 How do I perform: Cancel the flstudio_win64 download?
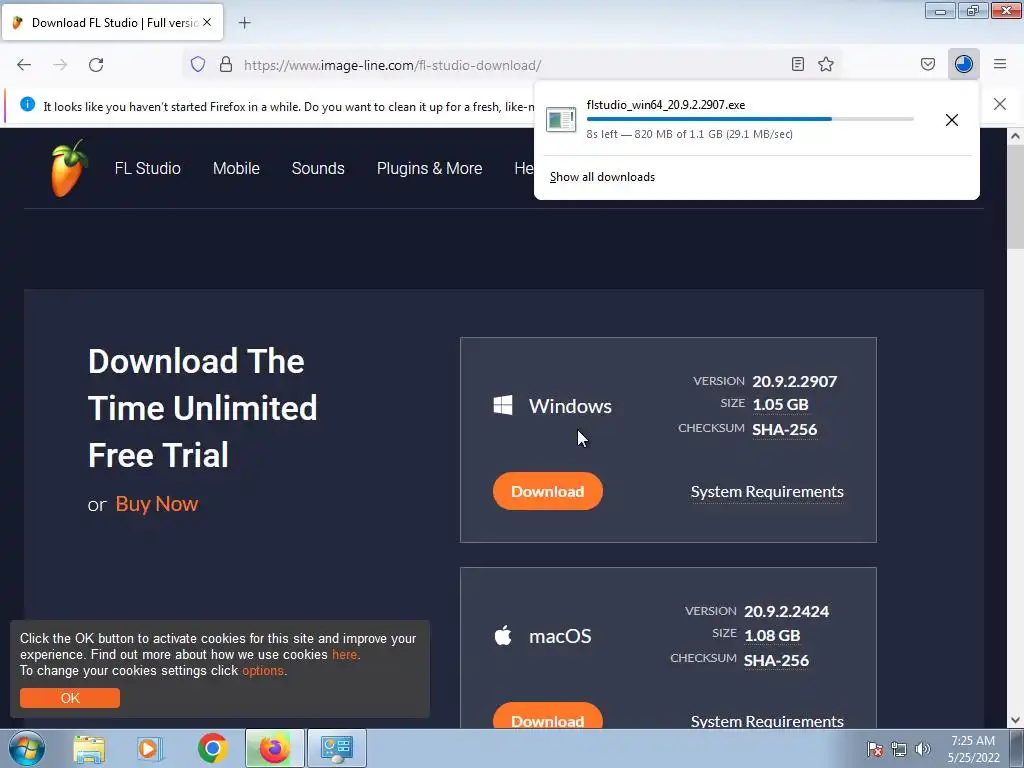tap(952, 120)
